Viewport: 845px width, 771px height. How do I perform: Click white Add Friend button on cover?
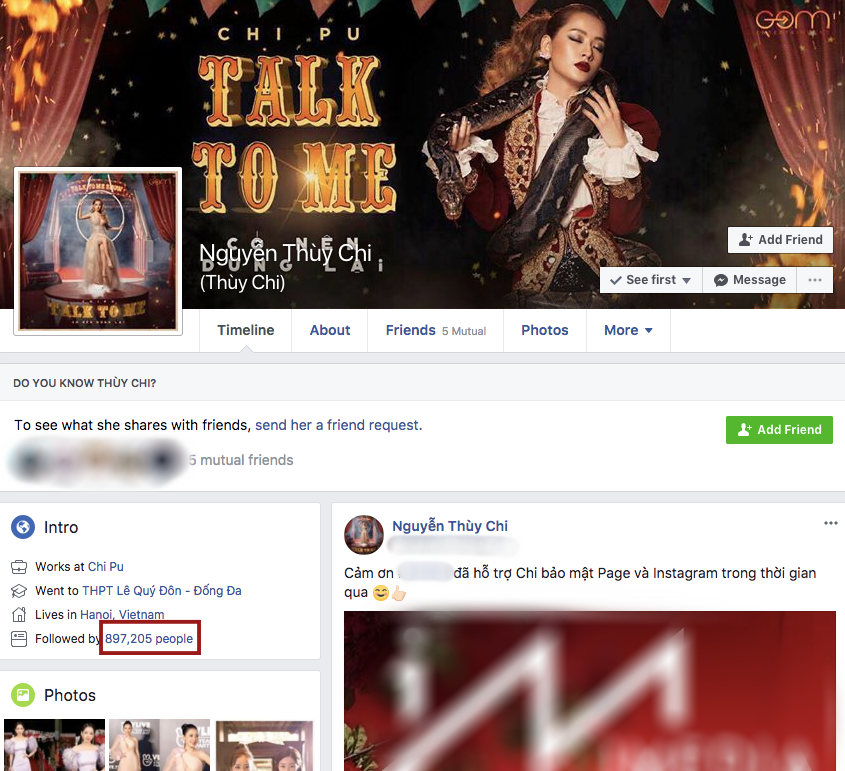[780, 240]
